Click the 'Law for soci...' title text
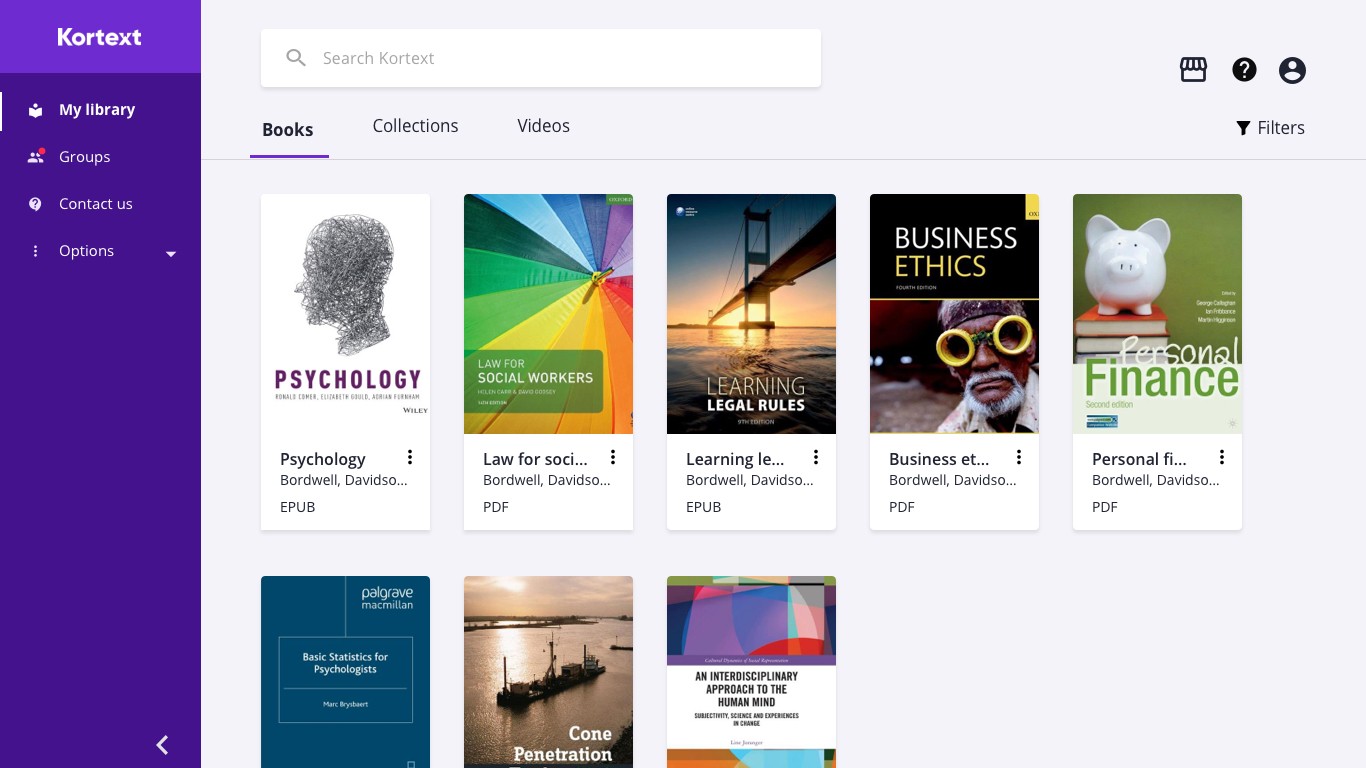 [535, 459]
